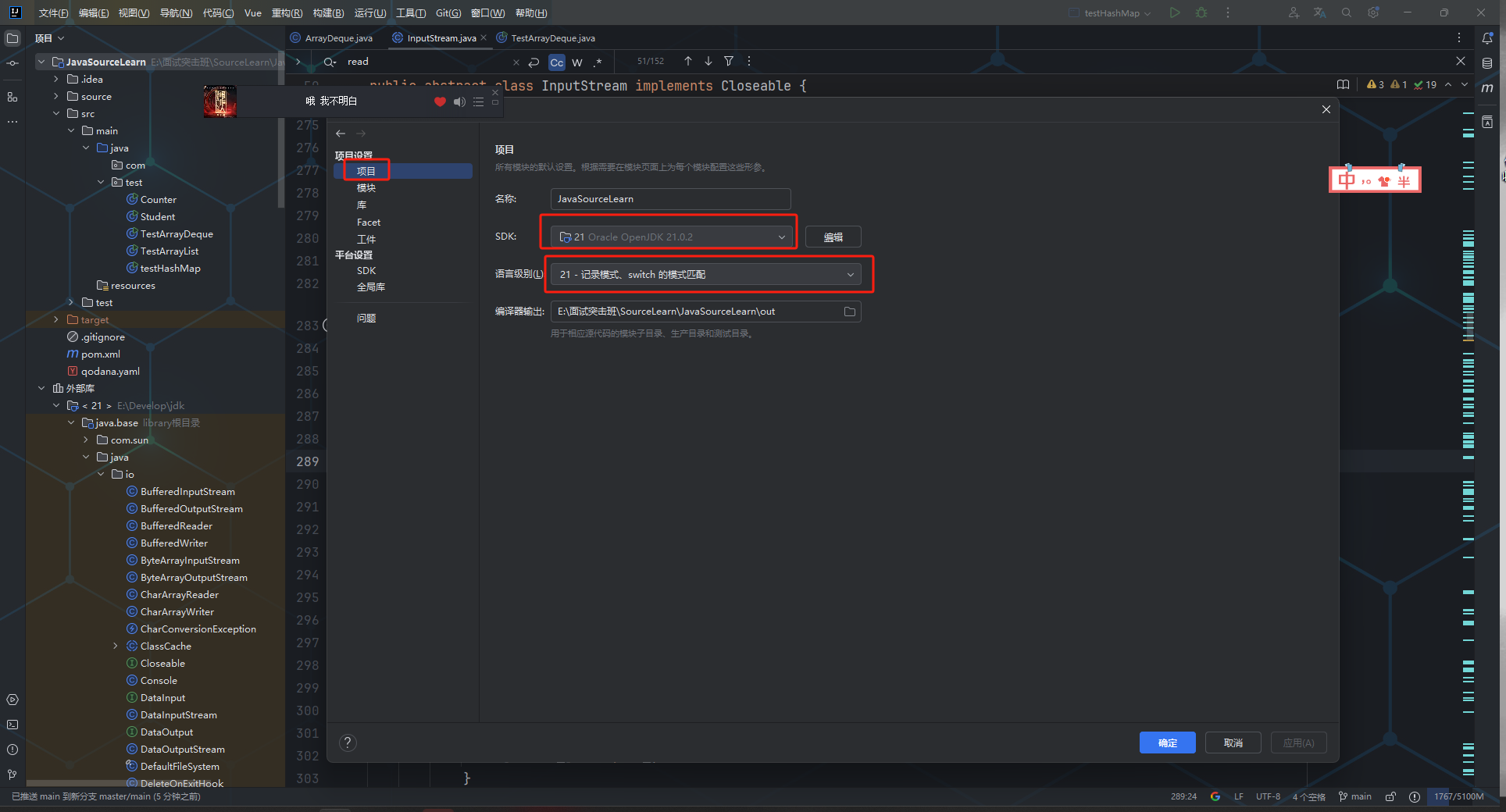Clear the search text 'read'
This screenshot has width=1506, height=812.
(x=516, y=62)
